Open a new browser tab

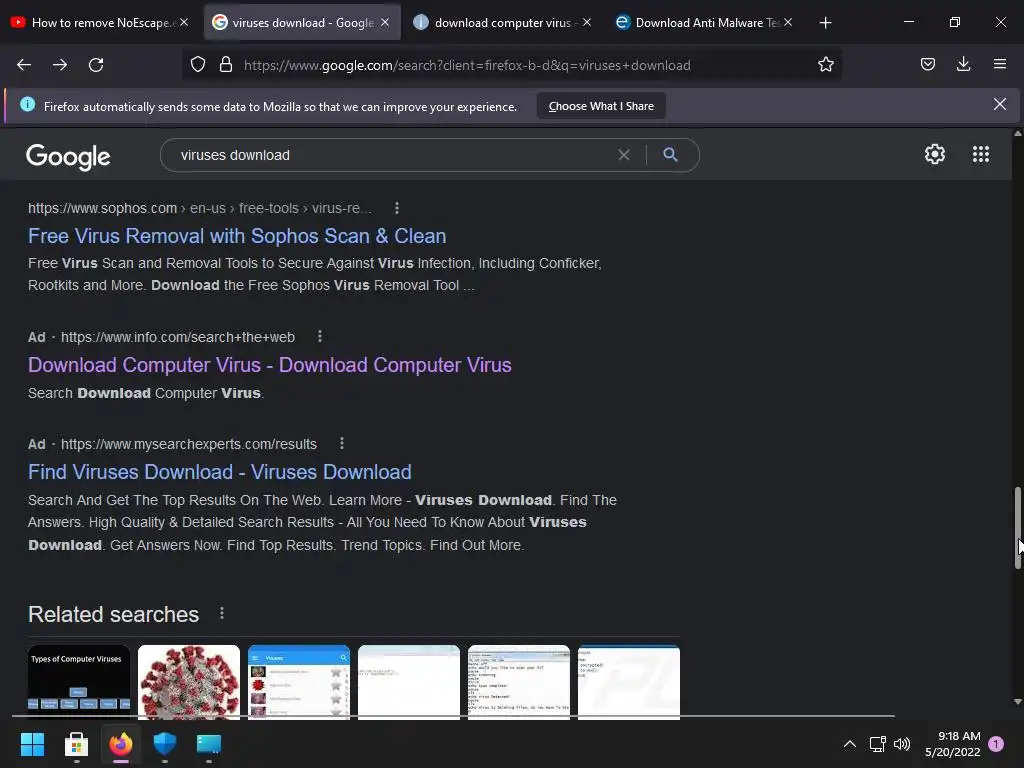[825, 23]
